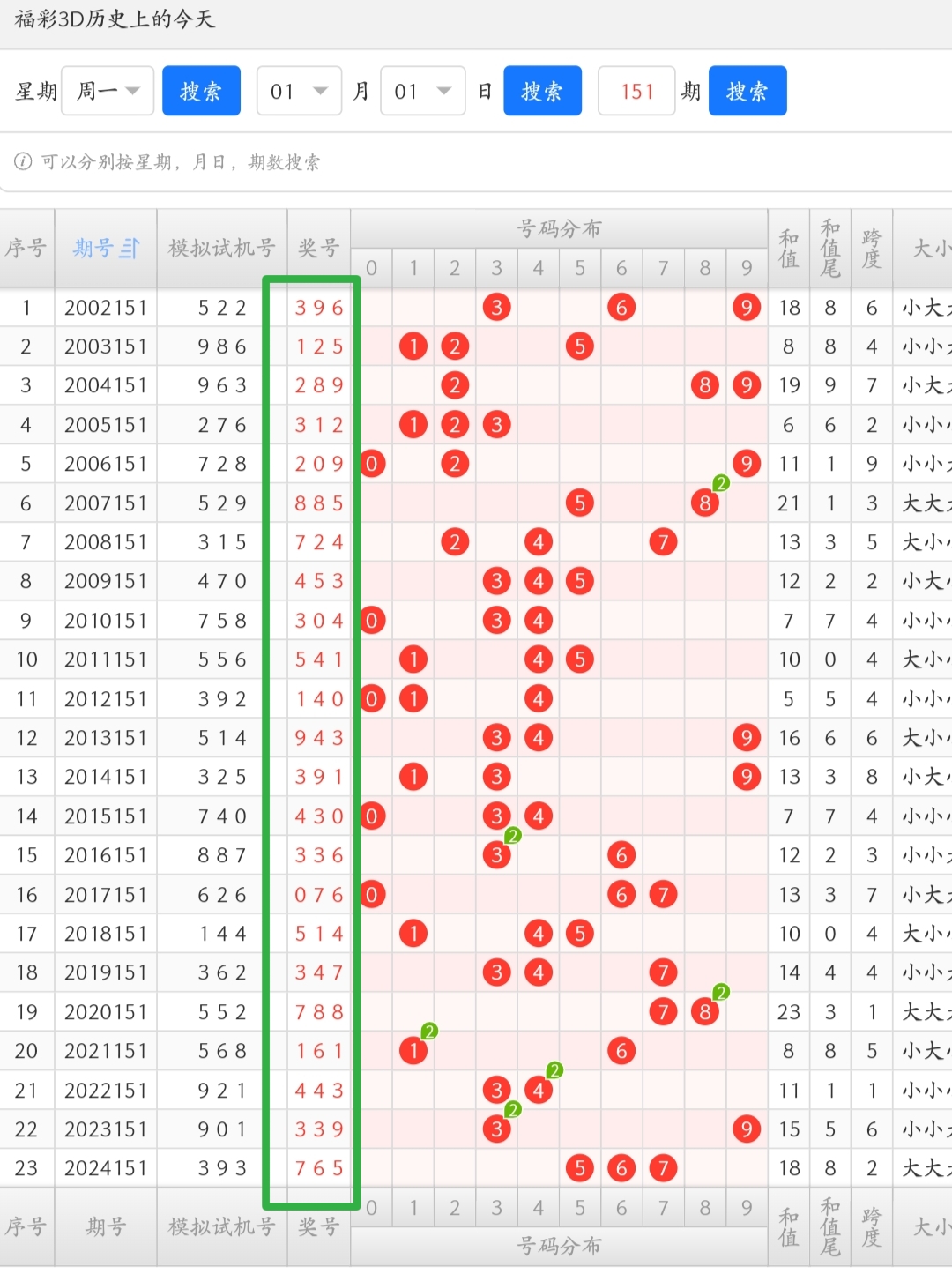Click the 和值 column header at top
This screenshot has width=952, height=1274.
click(x=789, y=249)
